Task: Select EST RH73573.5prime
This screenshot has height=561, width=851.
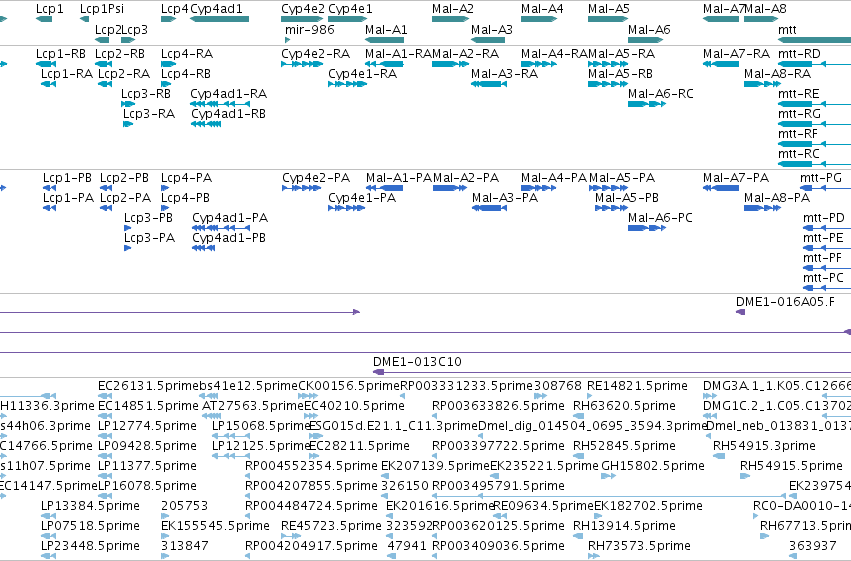Action: pos(639,546)
